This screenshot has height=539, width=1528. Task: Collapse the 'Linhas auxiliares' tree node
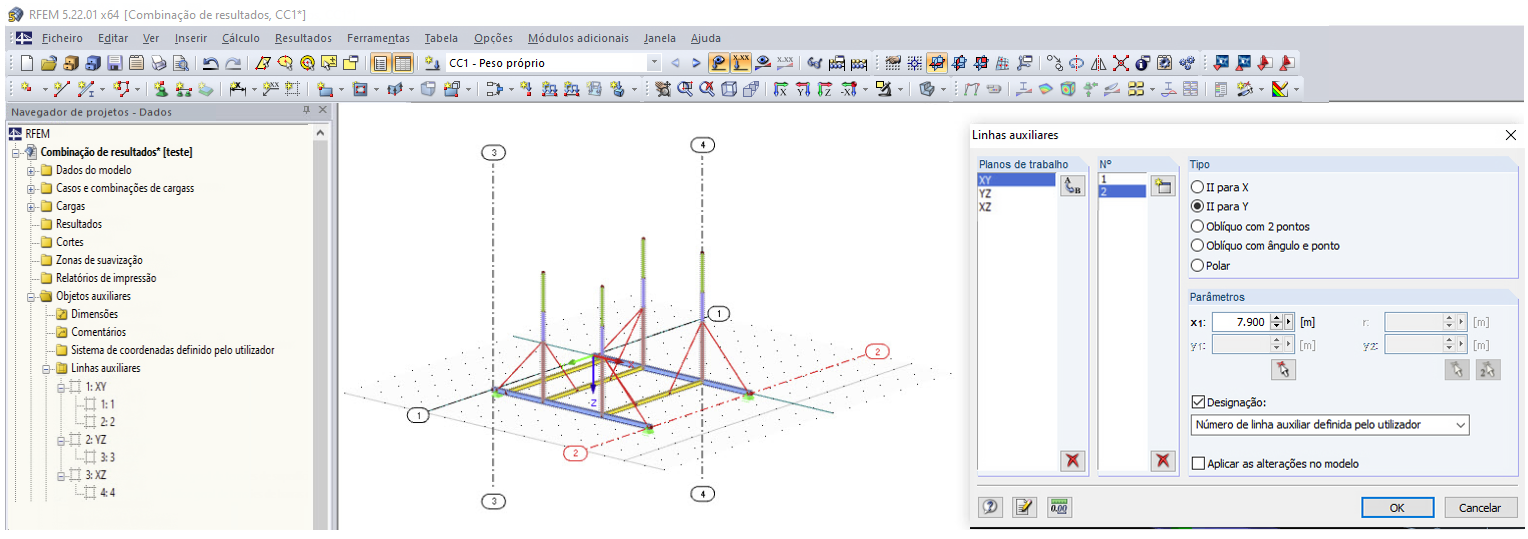point(47,368)
